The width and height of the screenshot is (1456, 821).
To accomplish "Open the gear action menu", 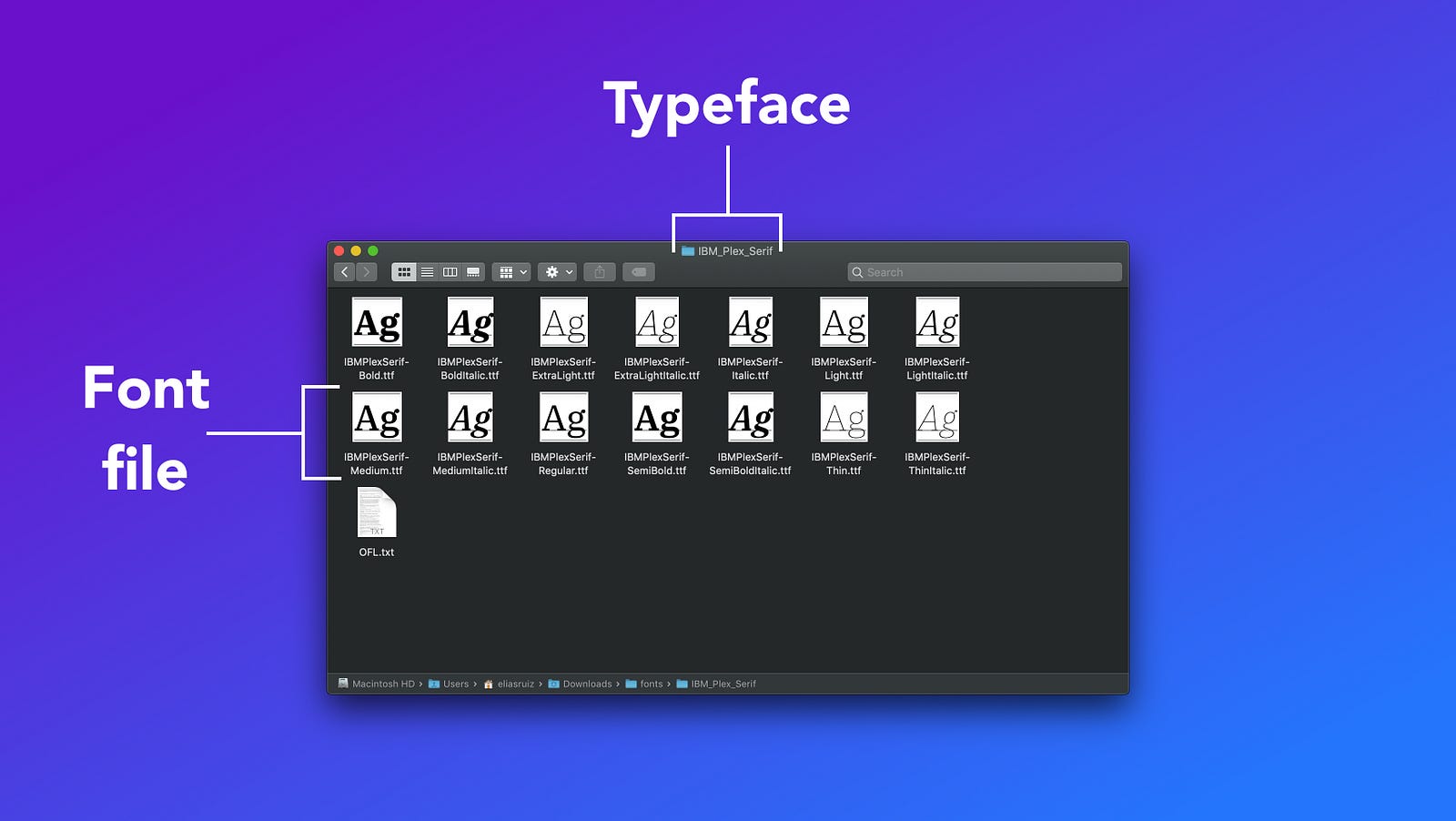I will [557, 272].
